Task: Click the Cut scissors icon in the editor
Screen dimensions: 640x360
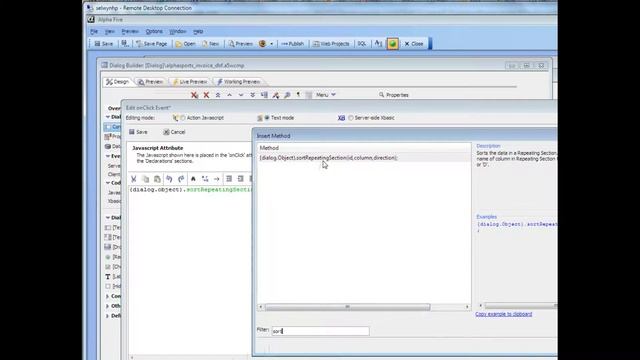Action: point(133,179)
